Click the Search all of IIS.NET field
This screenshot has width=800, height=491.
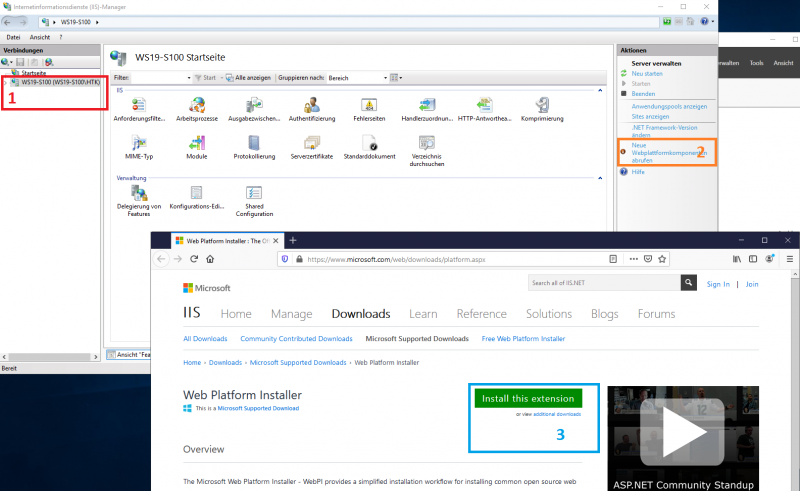coord(603,284)
